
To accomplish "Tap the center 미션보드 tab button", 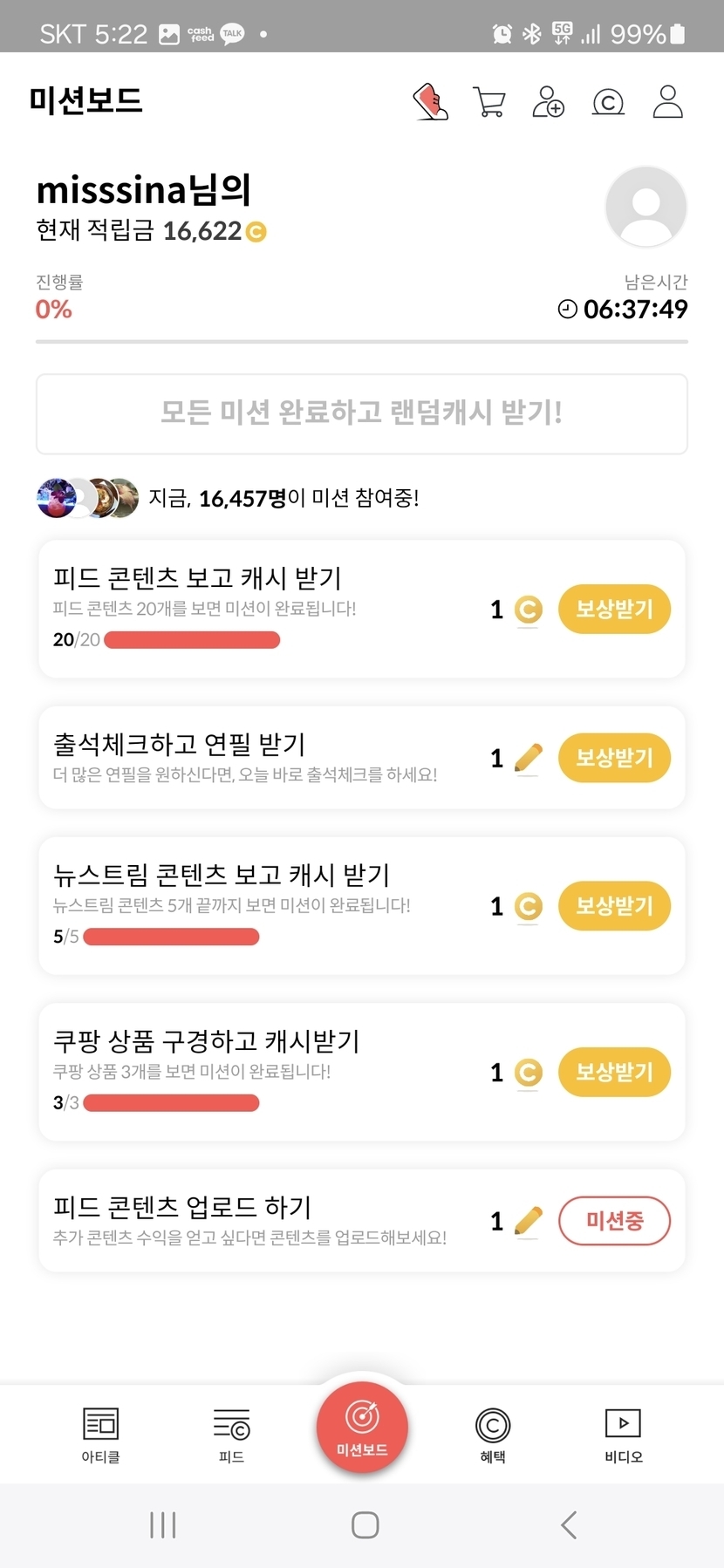I will click(x=362, y=1428).
